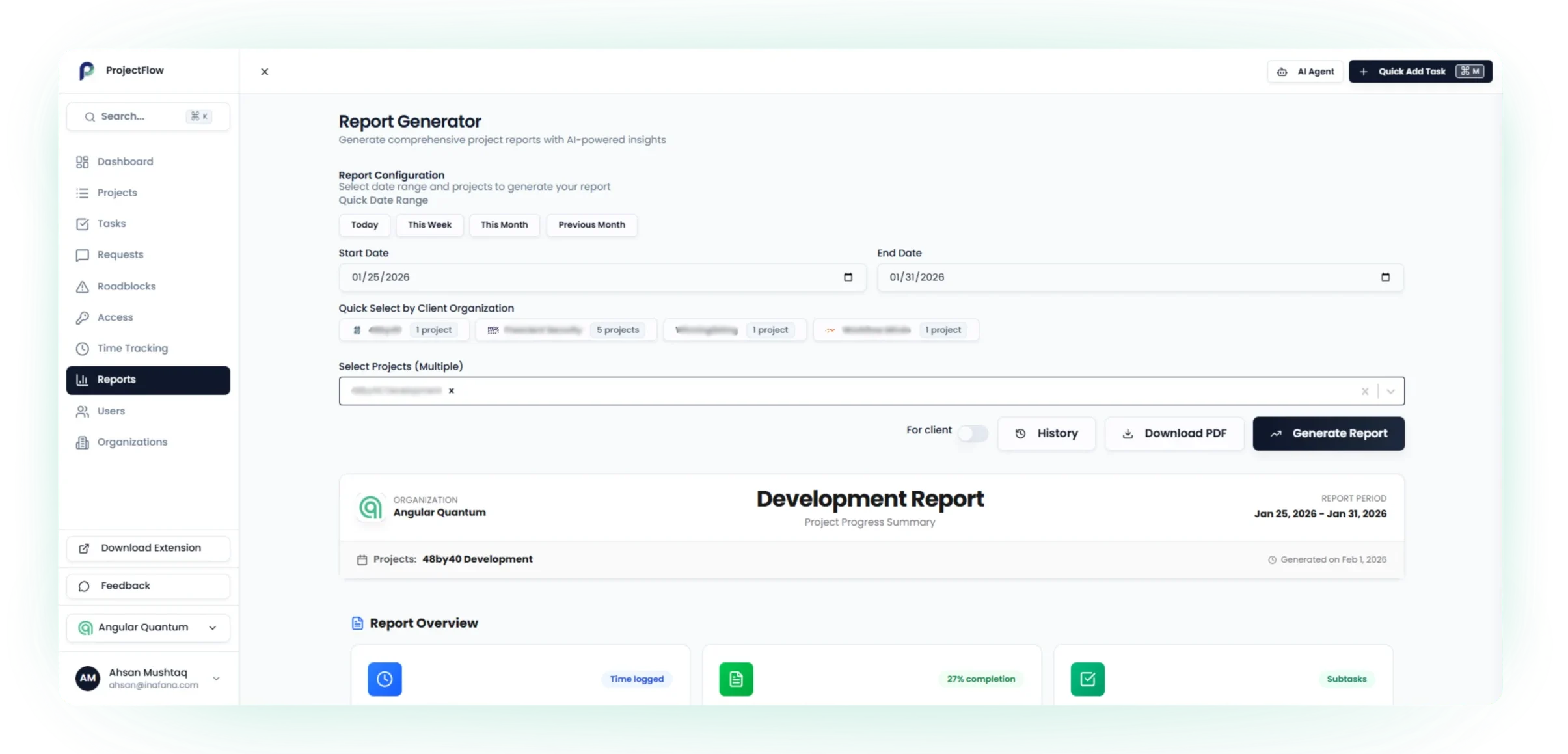The height and width of the screenshot is (754, 1568).
Task: Navigate to the Users section
Action: (x=109, y=411)
